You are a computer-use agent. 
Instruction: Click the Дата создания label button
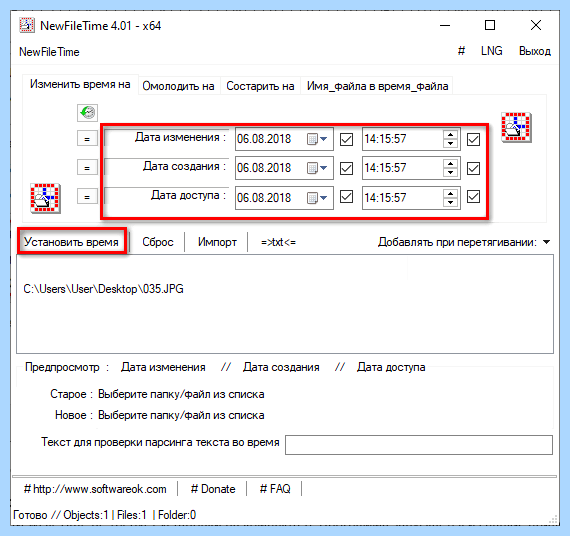click(x=166, y=167)
